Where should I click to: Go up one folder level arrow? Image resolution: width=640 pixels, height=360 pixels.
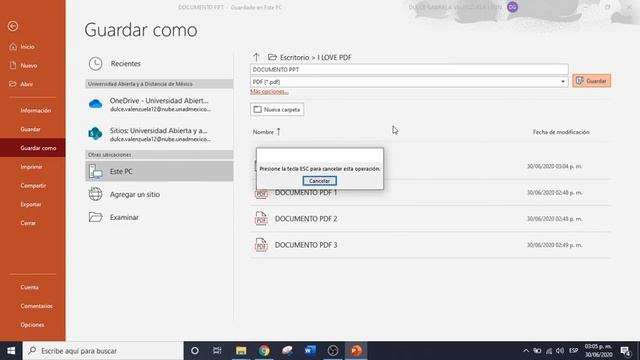click(x=256, y=57)
